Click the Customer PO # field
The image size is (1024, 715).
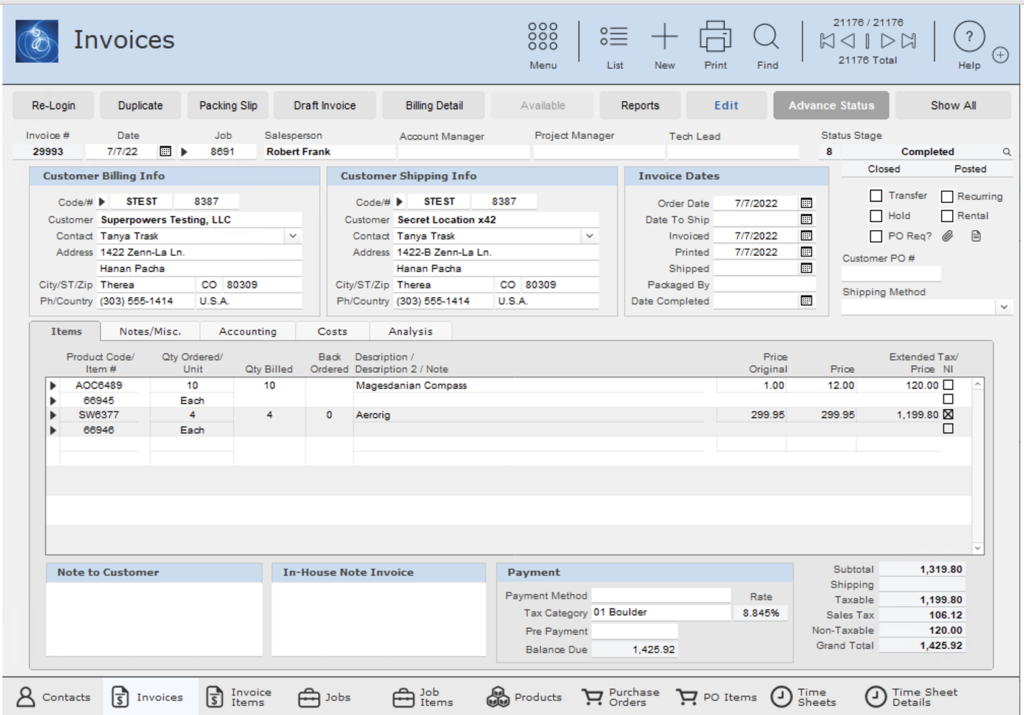coord(890,273)
